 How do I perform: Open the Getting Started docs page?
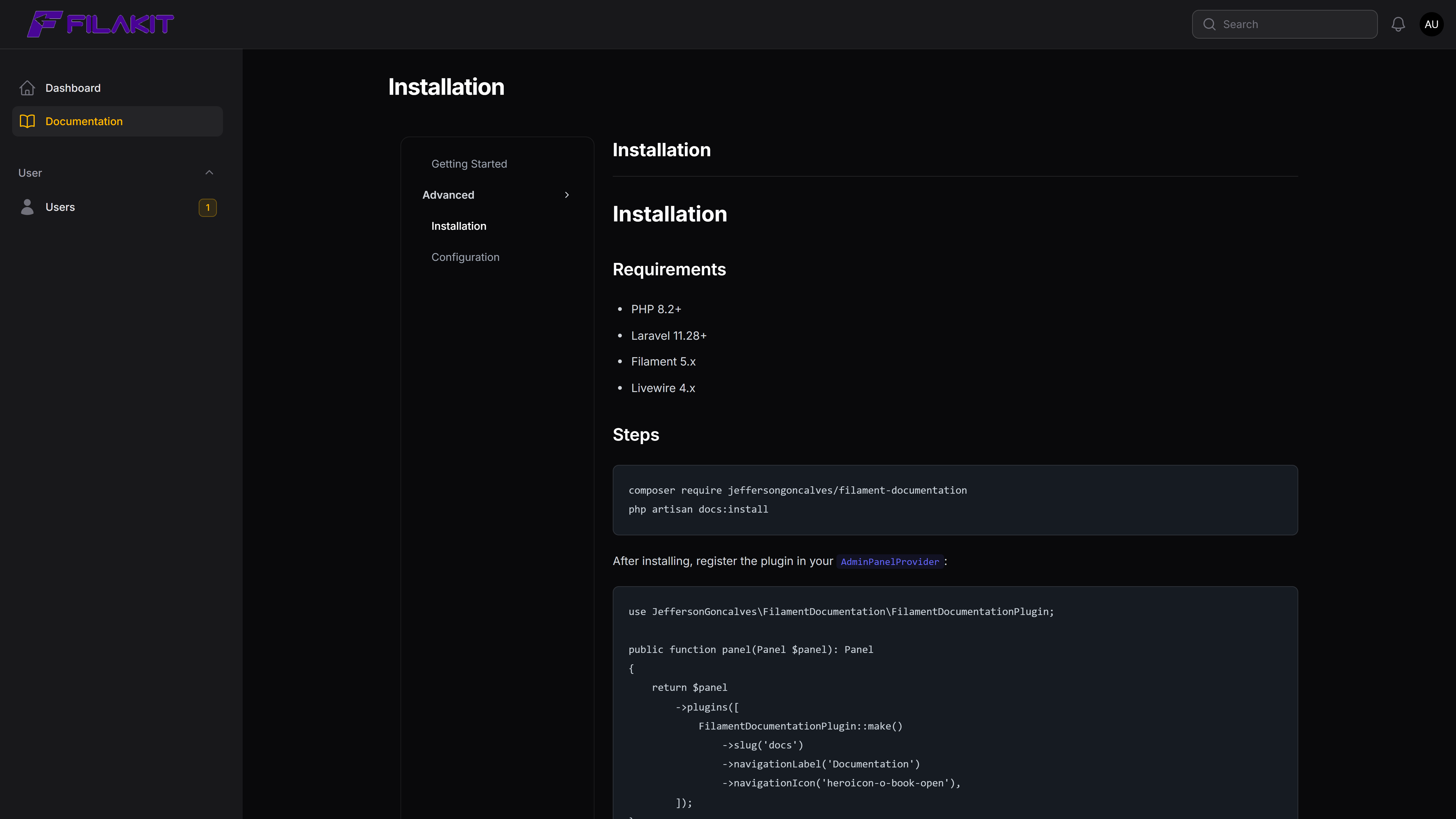(469, 164)
